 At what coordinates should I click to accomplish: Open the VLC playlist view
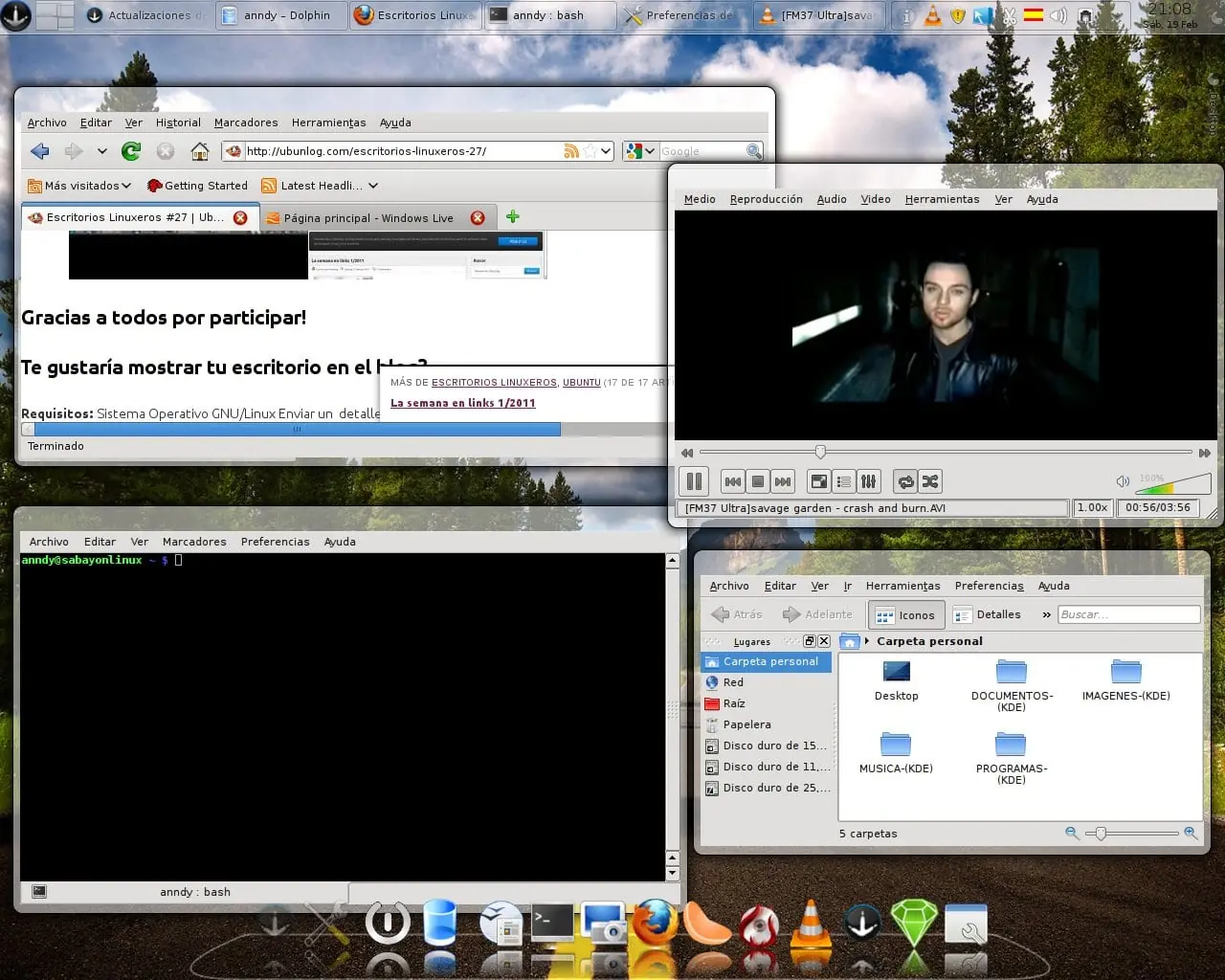[843, 481]
